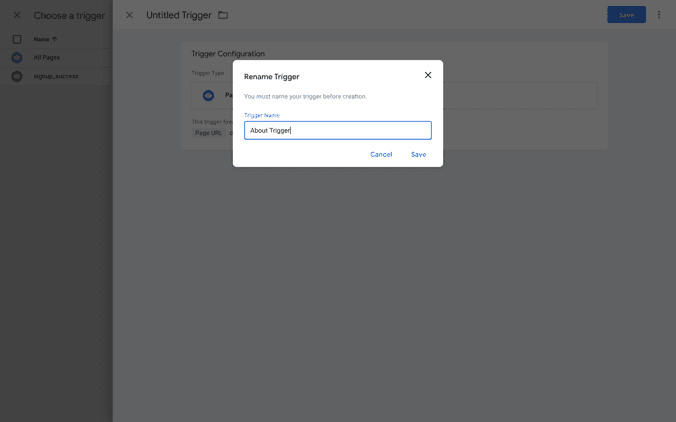Sort triggers by the Name column
Screen dimensions: 676x422
(45, 39)
